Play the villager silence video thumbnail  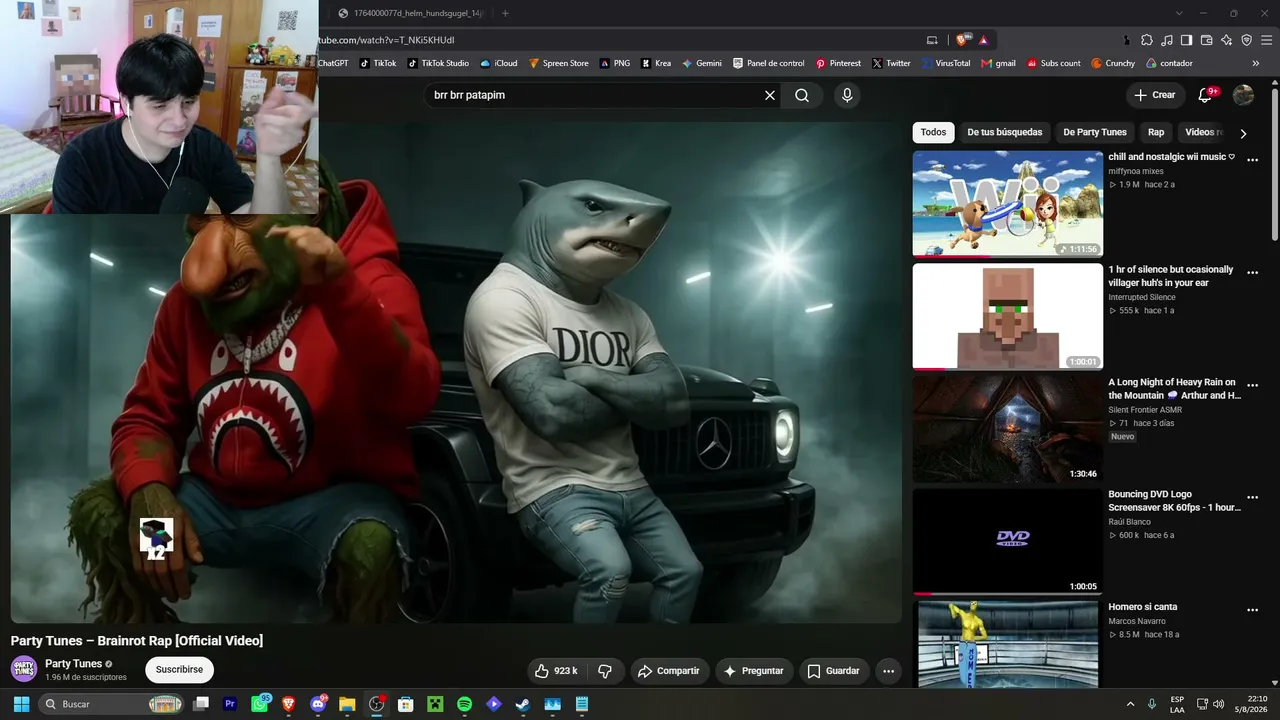(x=1007, y=317)
